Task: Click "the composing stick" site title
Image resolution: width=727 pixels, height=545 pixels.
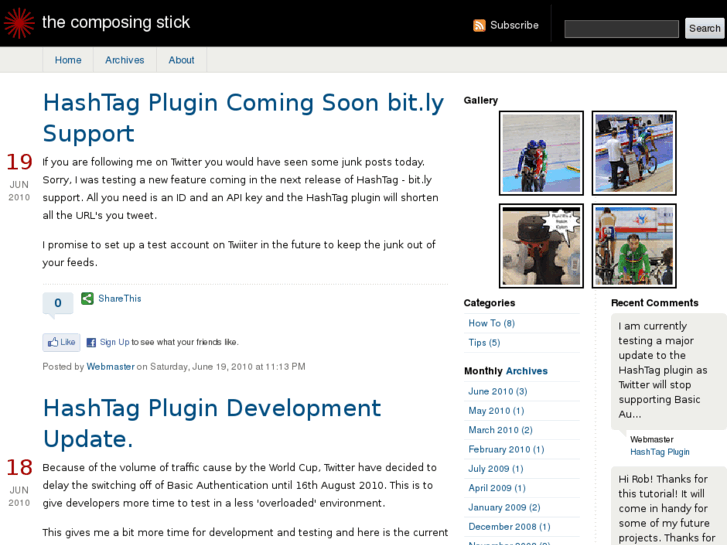Action: point(116,22)
